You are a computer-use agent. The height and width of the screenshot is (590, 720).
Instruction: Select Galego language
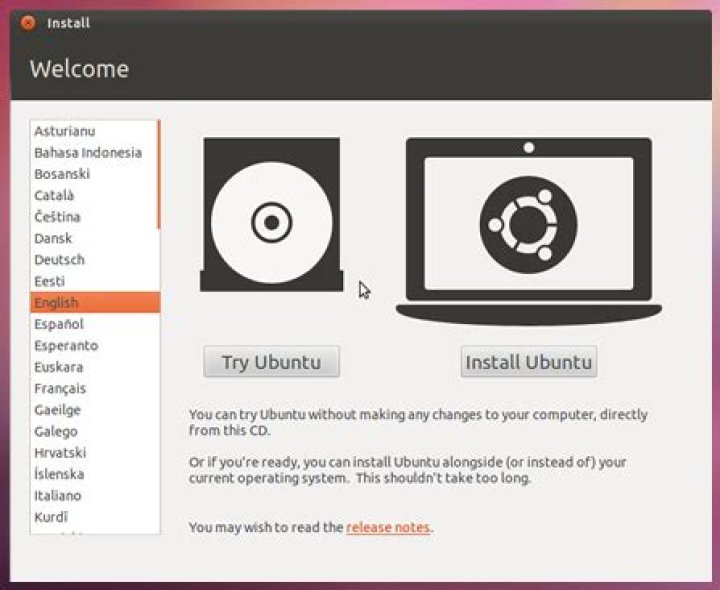(95, 431)
